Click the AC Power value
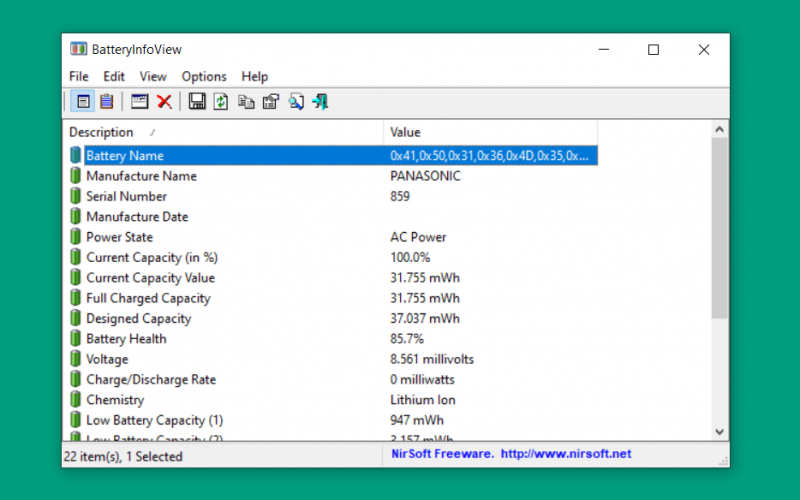The height and width of the screenshot is (500, 800). pyautogui.click(x=418, y=237)
